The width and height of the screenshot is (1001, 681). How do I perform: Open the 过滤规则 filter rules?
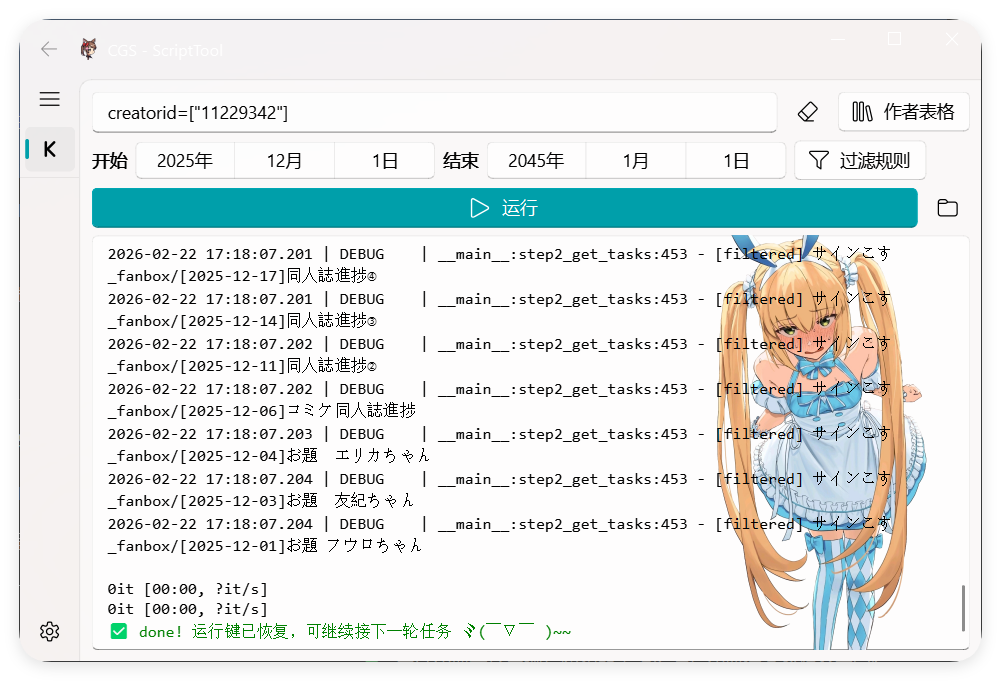click(859, 160)
